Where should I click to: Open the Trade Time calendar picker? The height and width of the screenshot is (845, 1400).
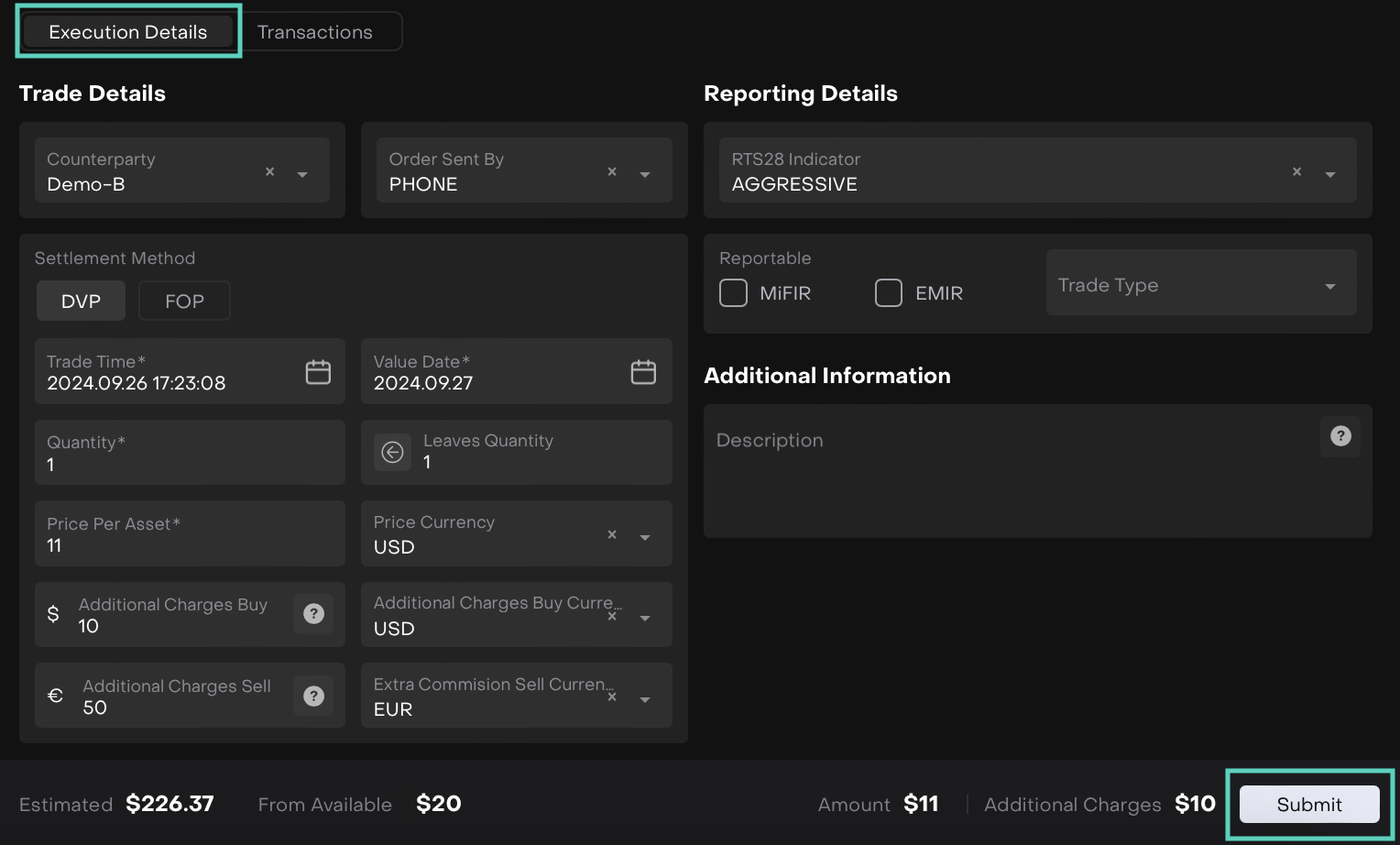pyautogui.click(x=318, y=372)
